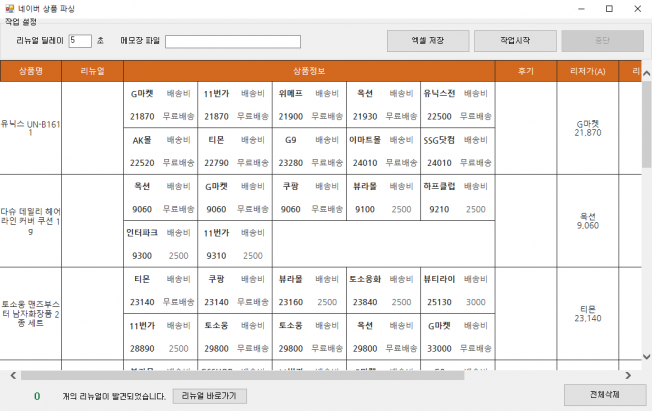Image resolution: width=652 pixels, height=411 pixels.
Task: Click the SSG닷컴 shop label
Action: [x=439, y=140]
